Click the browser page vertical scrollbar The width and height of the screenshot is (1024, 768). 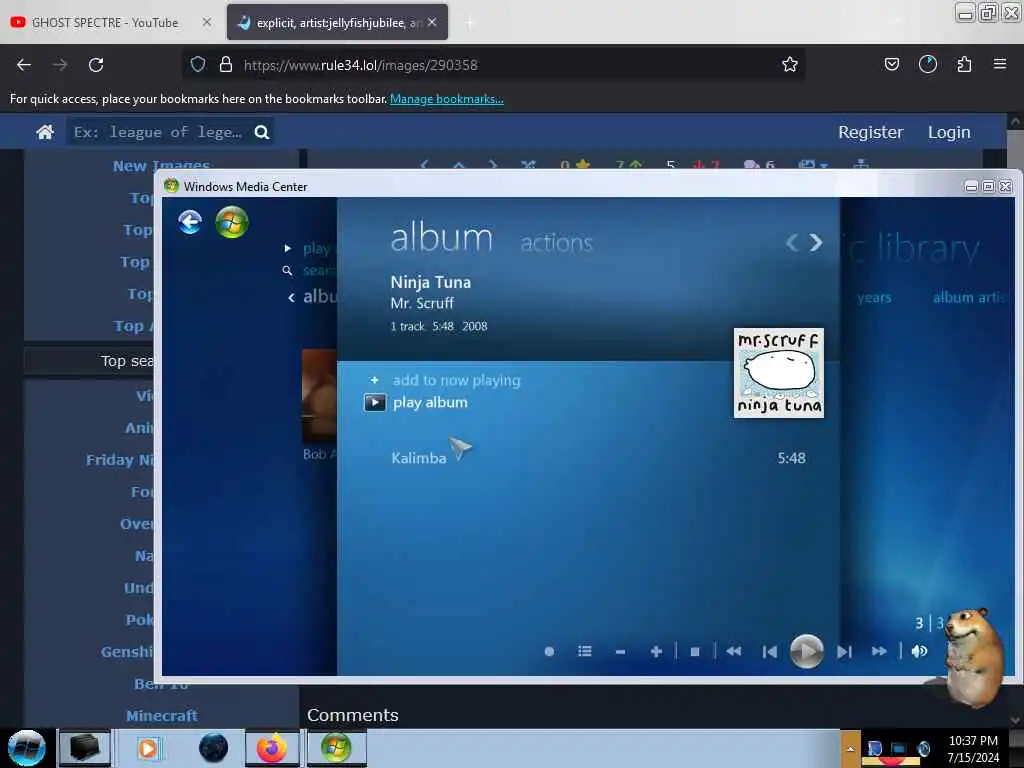(1014, 421)
